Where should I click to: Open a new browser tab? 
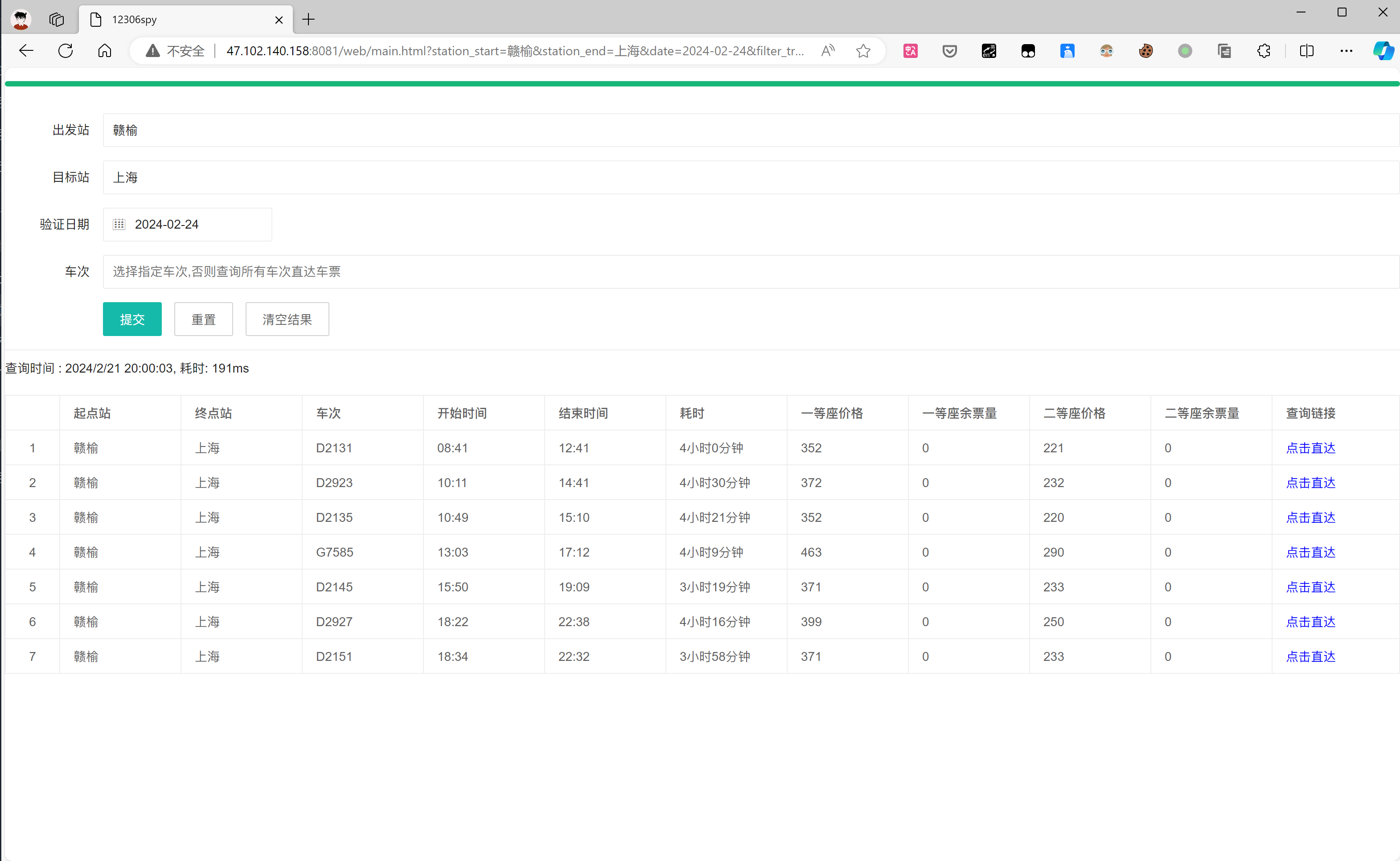coord(308,20)
